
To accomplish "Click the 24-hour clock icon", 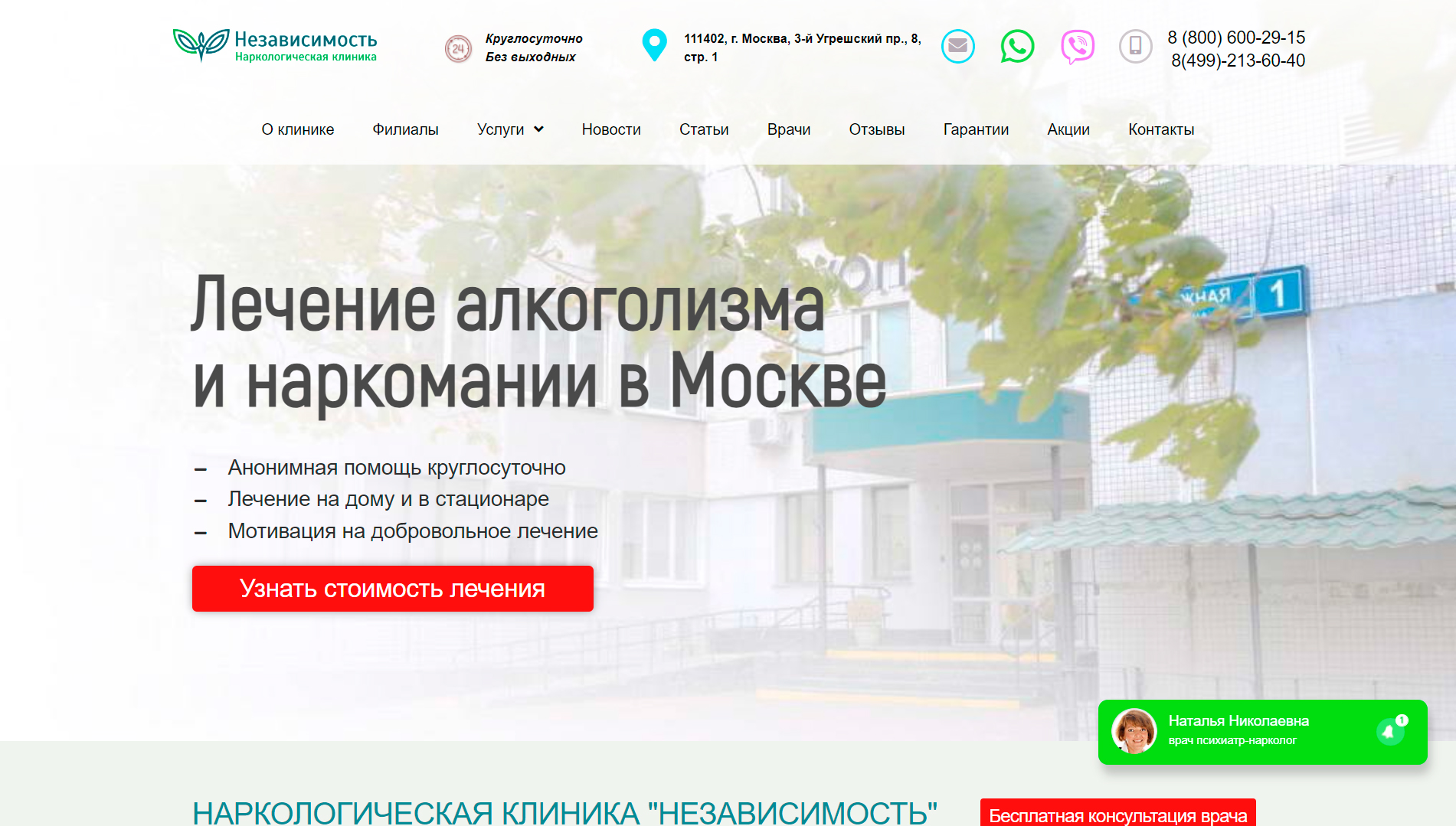I will [x=458, y=48].
